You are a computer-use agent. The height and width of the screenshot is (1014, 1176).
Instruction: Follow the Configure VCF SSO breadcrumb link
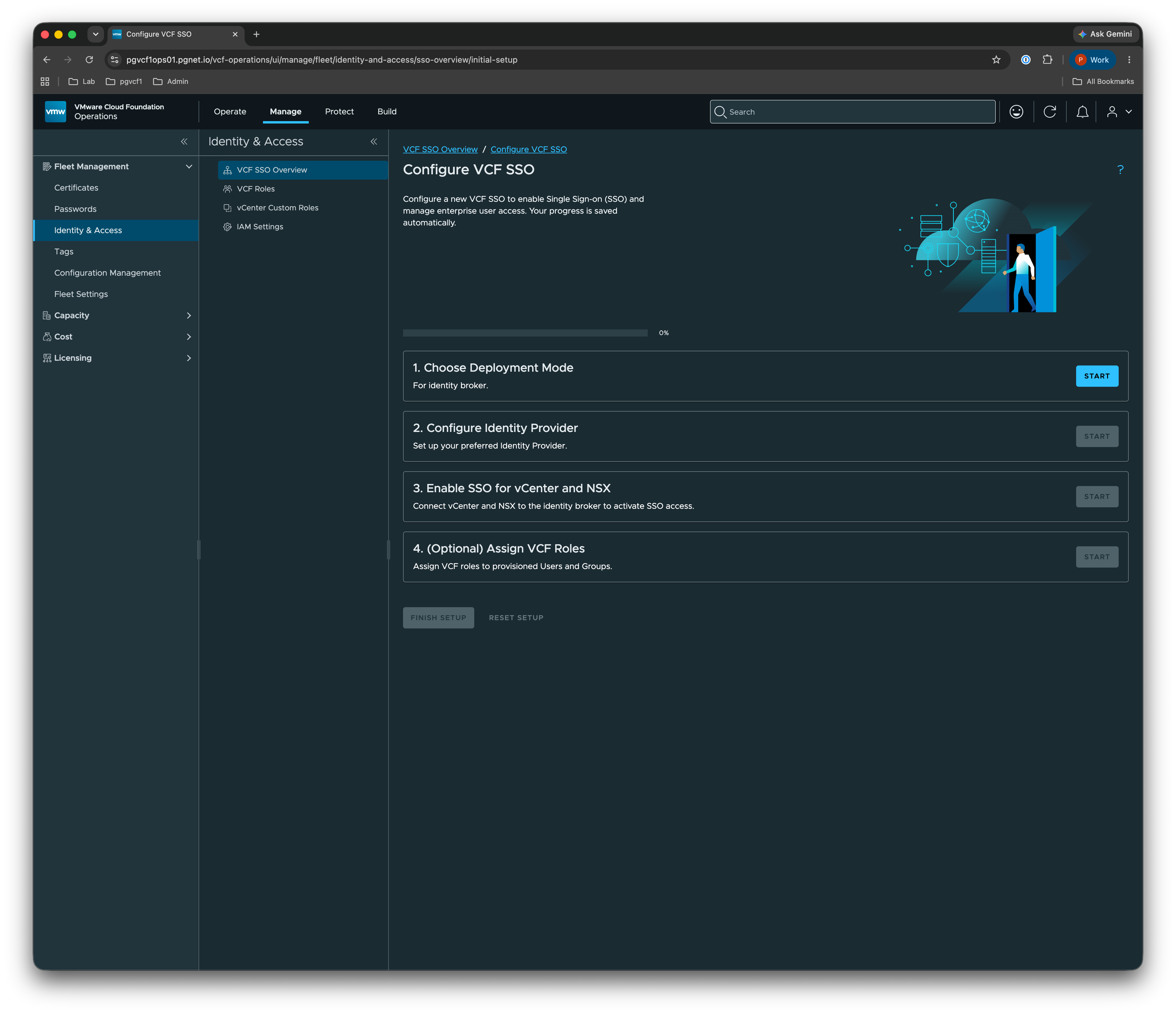(528, 149)
